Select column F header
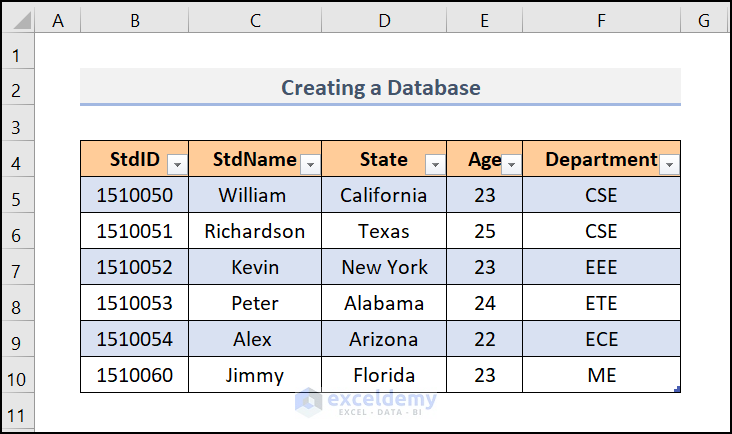The height and width of the screenshot is (434, 732). [x=601, y=18]
